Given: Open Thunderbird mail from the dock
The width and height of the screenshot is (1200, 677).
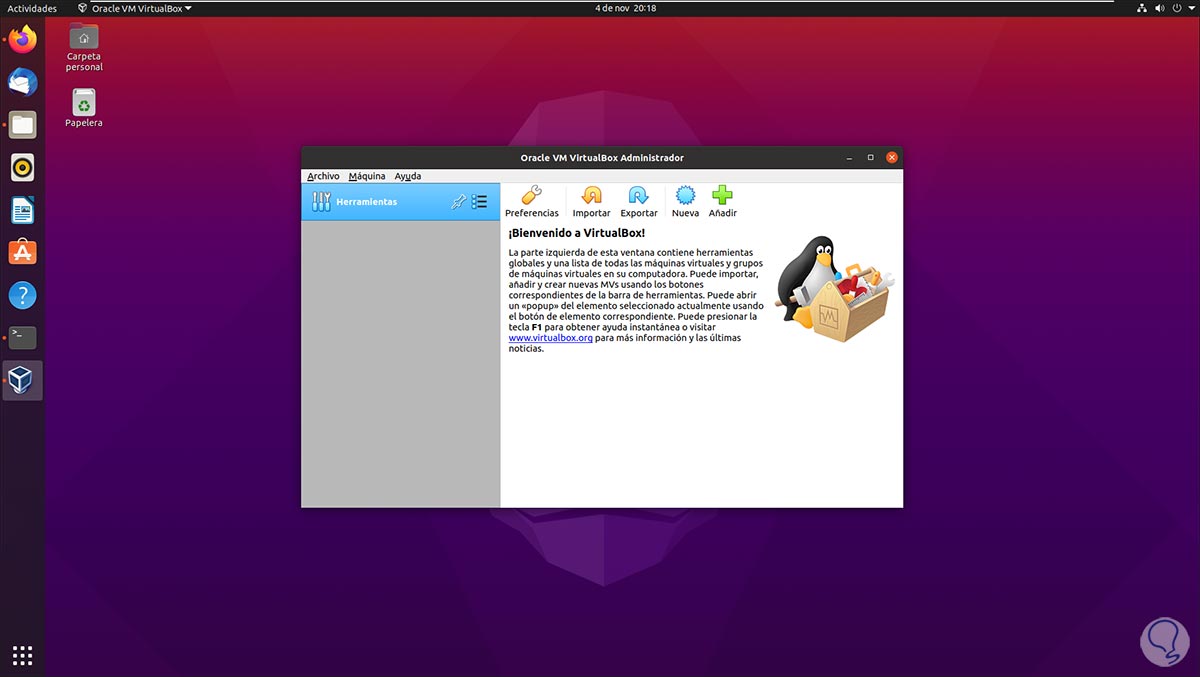Looking at the screenshot, I should 23,82.
